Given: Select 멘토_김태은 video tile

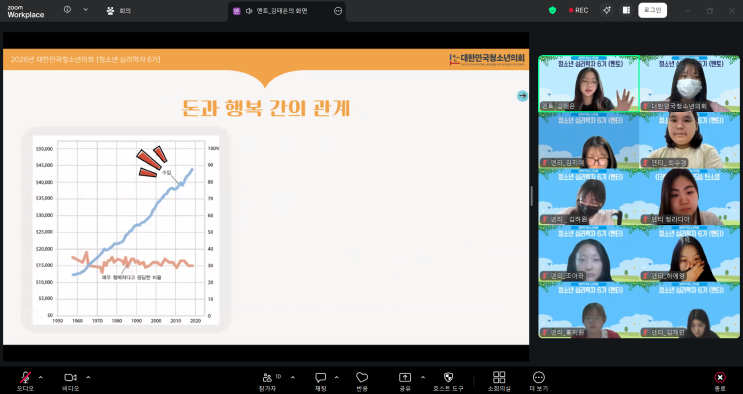Looking at the screenshot, I should coord(589,83).
